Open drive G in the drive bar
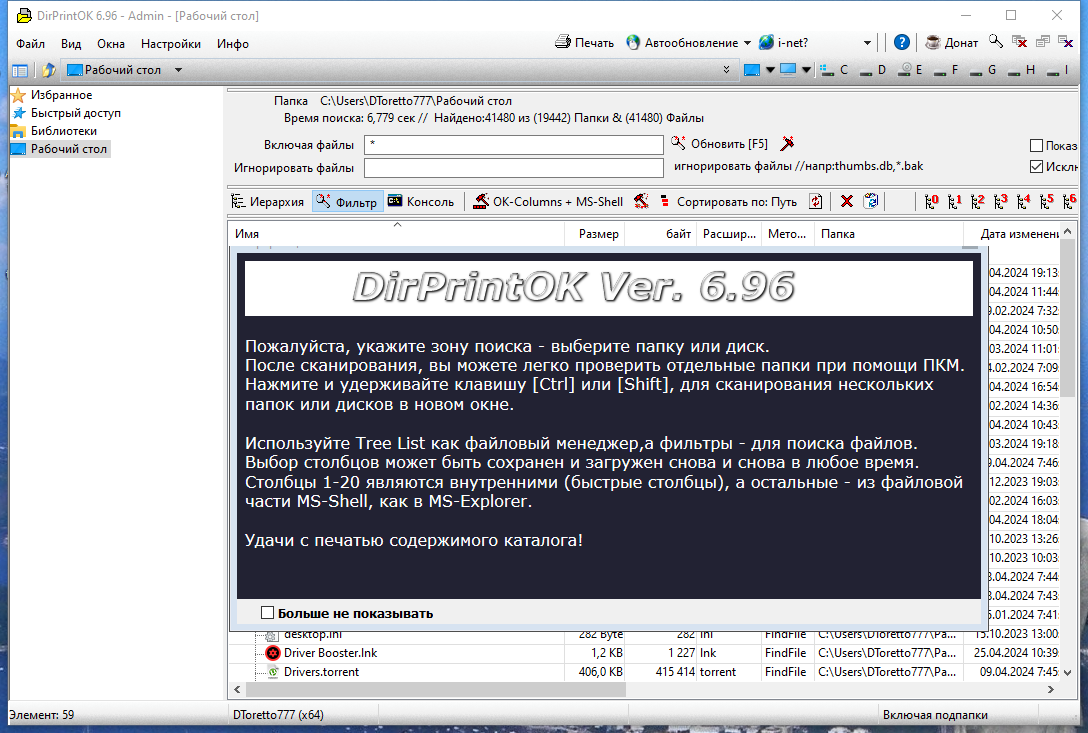 [x=983, y=69]
